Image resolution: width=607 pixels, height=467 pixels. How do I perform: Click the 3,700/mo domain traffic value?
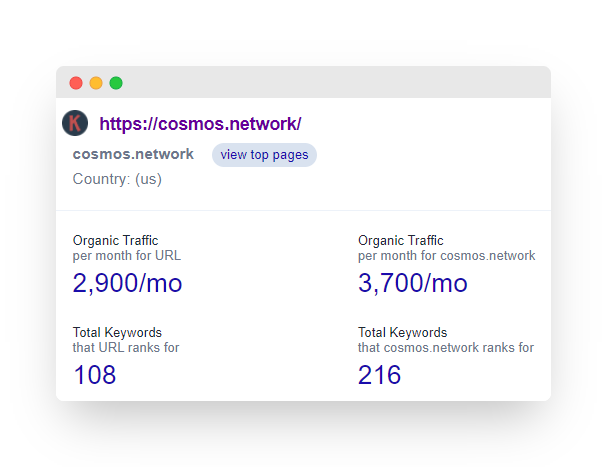coord(413,283)
